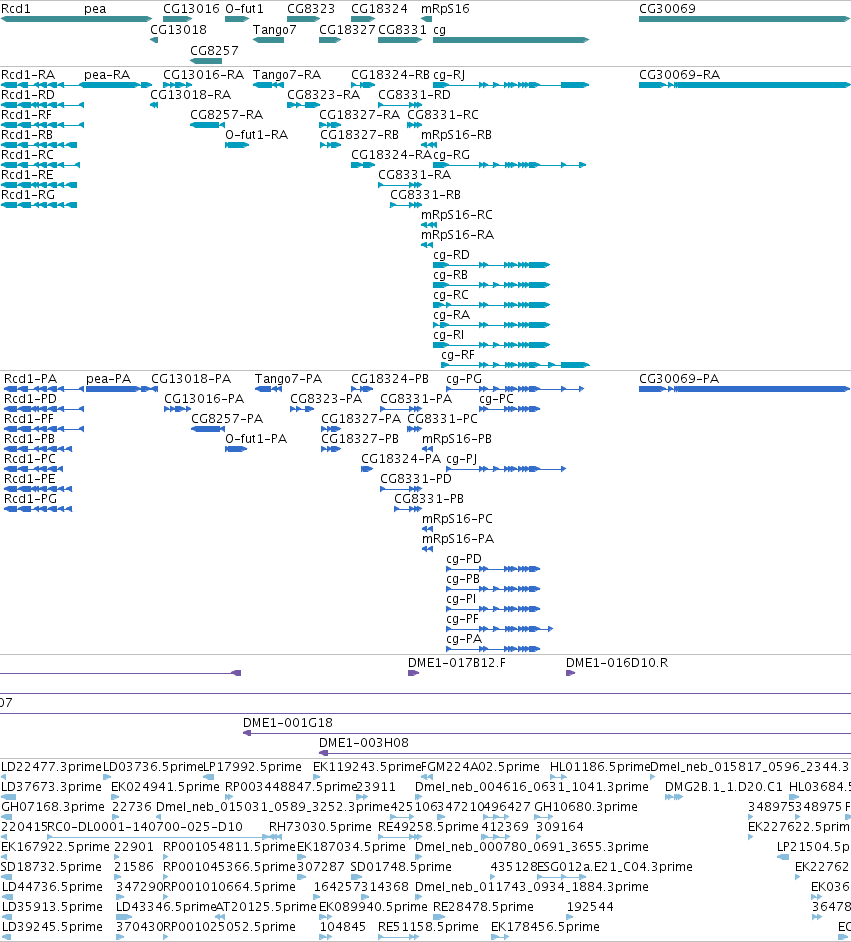
Task: Select the cg gene long arrow
Action: [x=511, y=40]
